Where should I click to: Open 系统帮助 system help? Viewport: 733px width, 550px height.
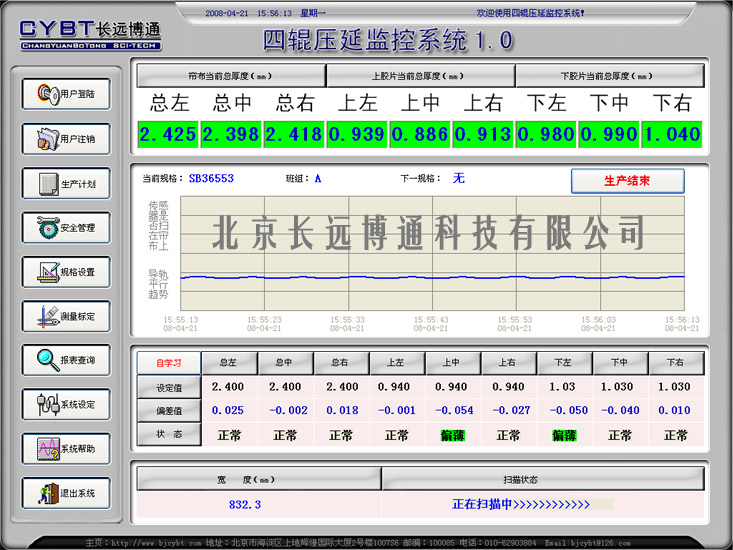[66, 449]
